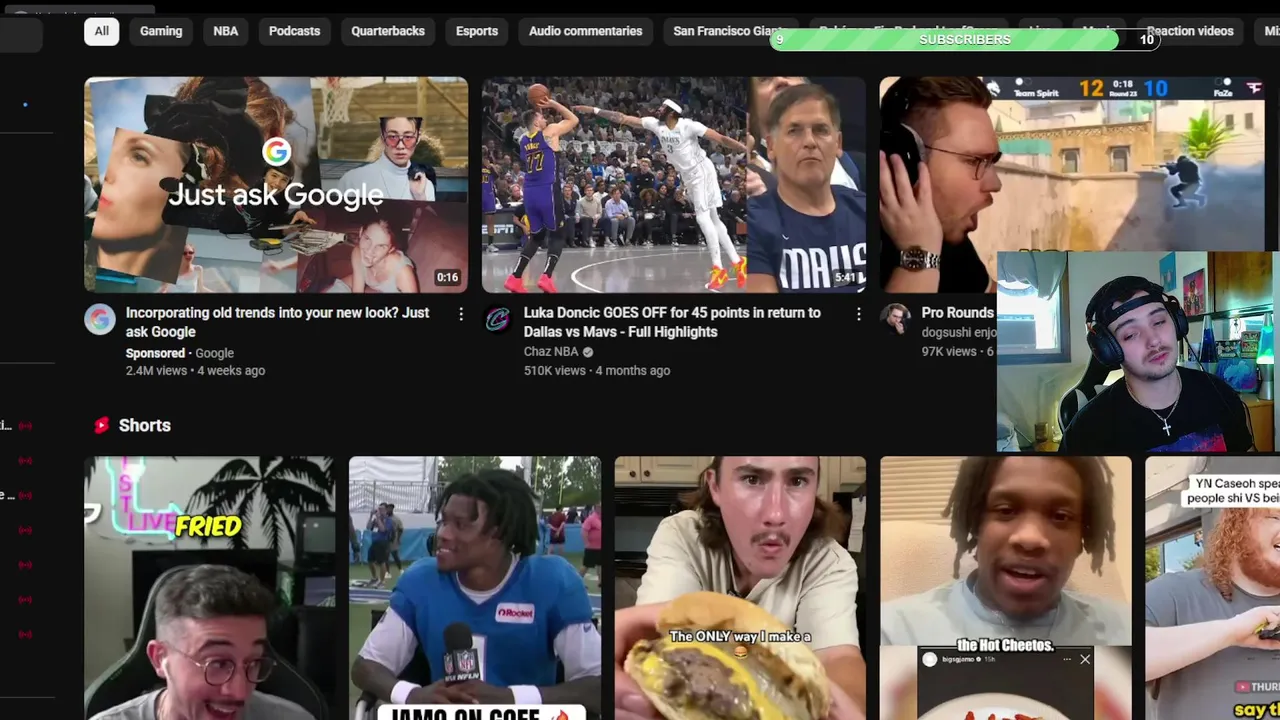Click the Google channel avatar icon
1280x720 pixels.
(100, 320)
